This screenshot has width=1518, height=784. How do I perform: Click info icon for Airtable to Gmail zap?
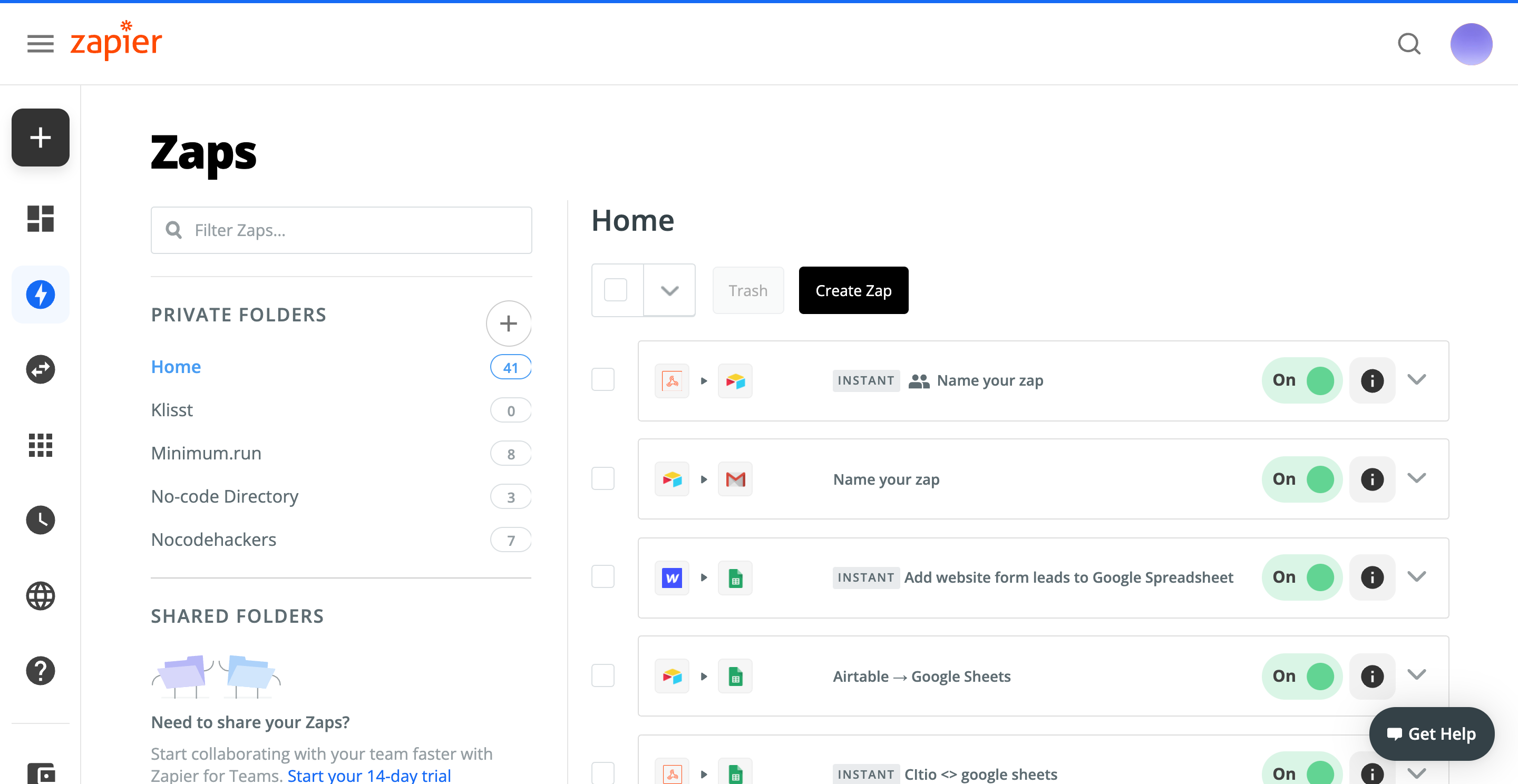(x=1372, y=479)
